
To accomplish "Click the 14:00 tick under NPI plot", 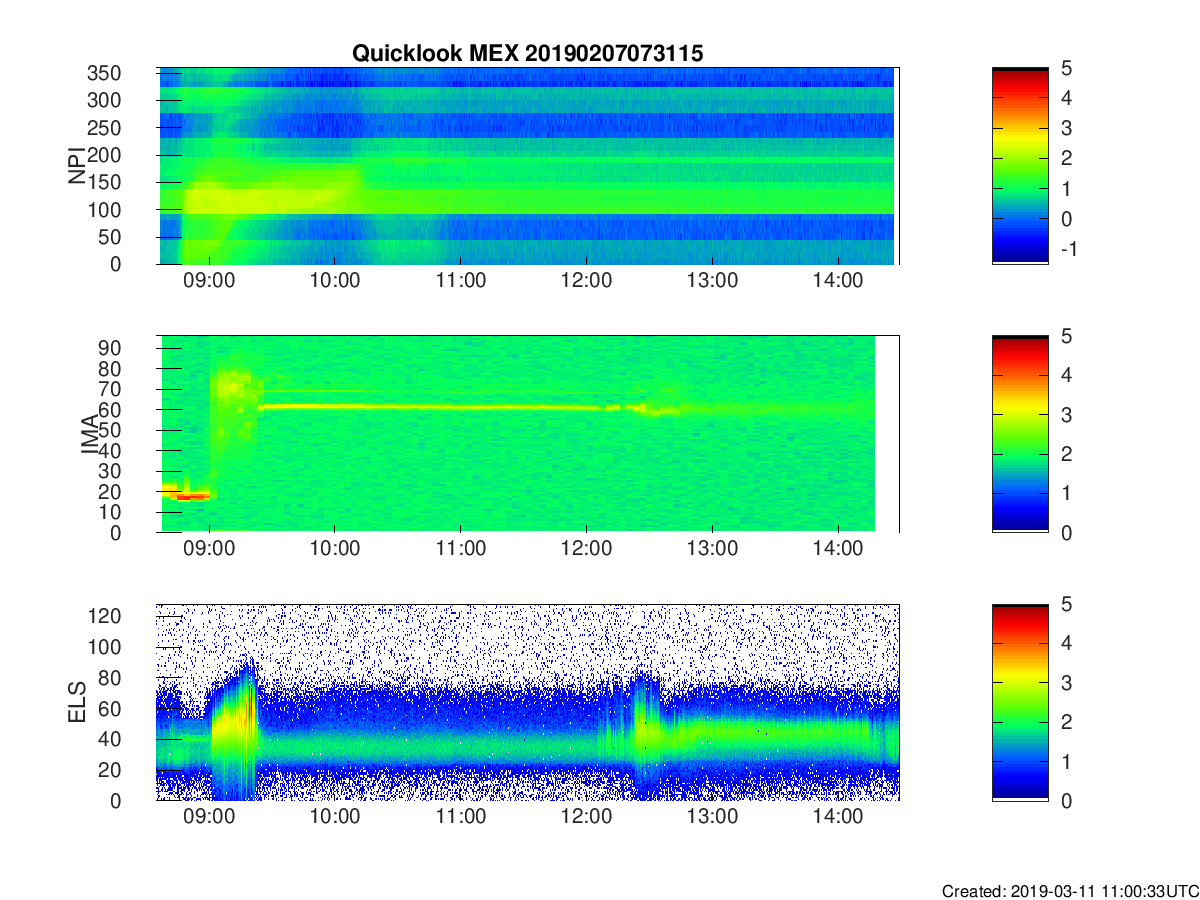I will (838, 280).
